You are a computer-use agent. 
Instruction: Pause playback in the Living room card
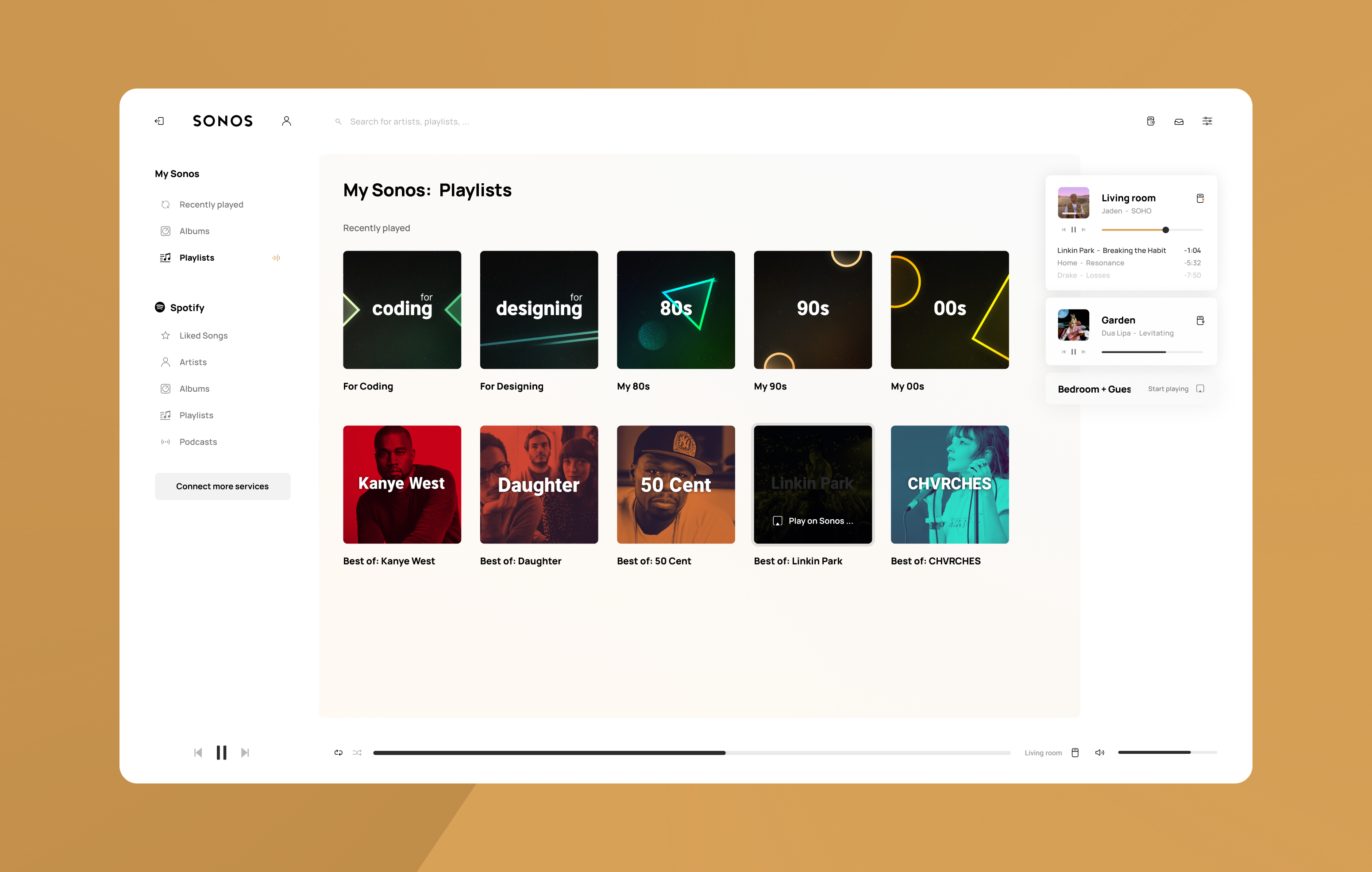click(x=1073, y=230)
